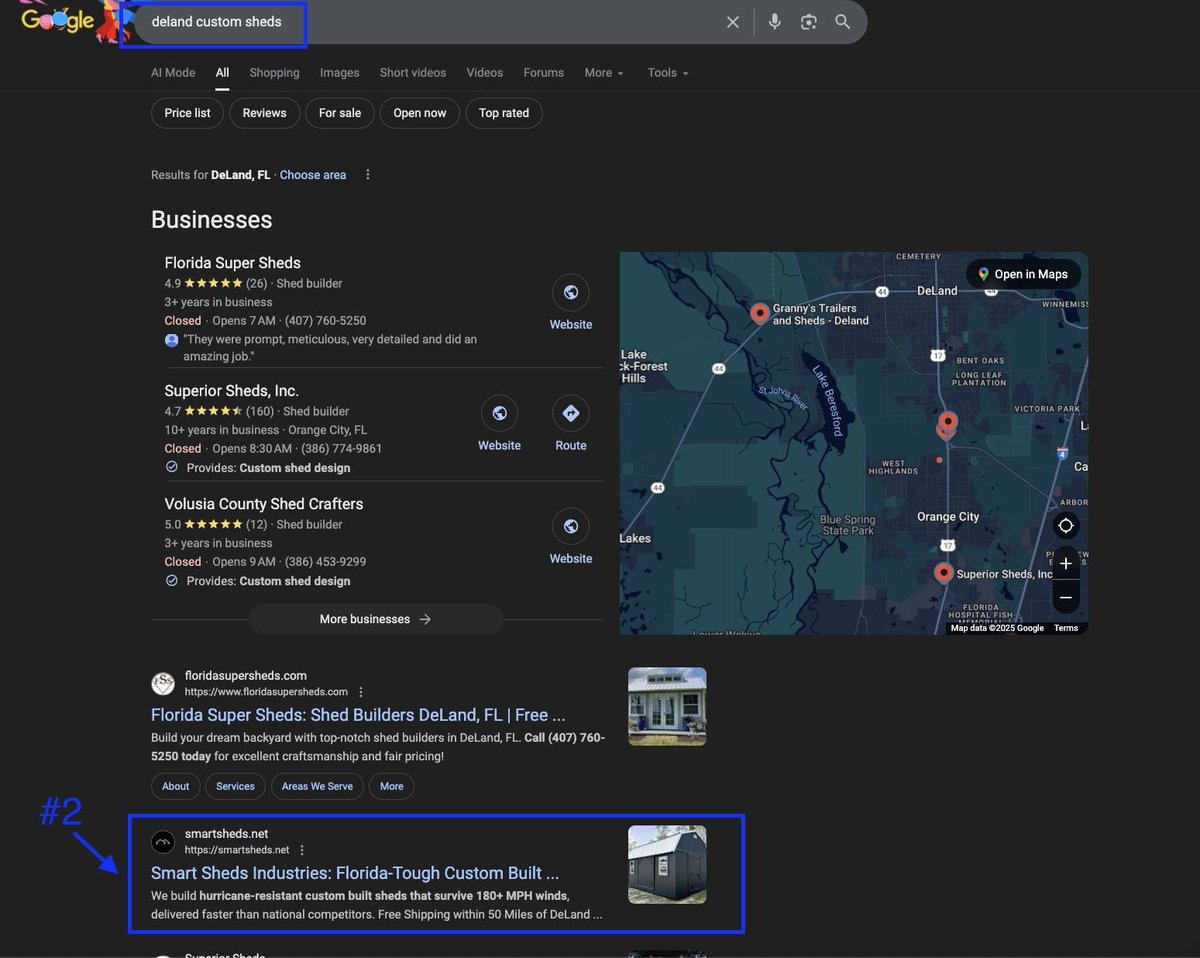The width and height of the screenshot is (1200, 958).
Task: Click Florida Super Sheds phone number (407) 760-5250
Action: [x=324, y=321]
